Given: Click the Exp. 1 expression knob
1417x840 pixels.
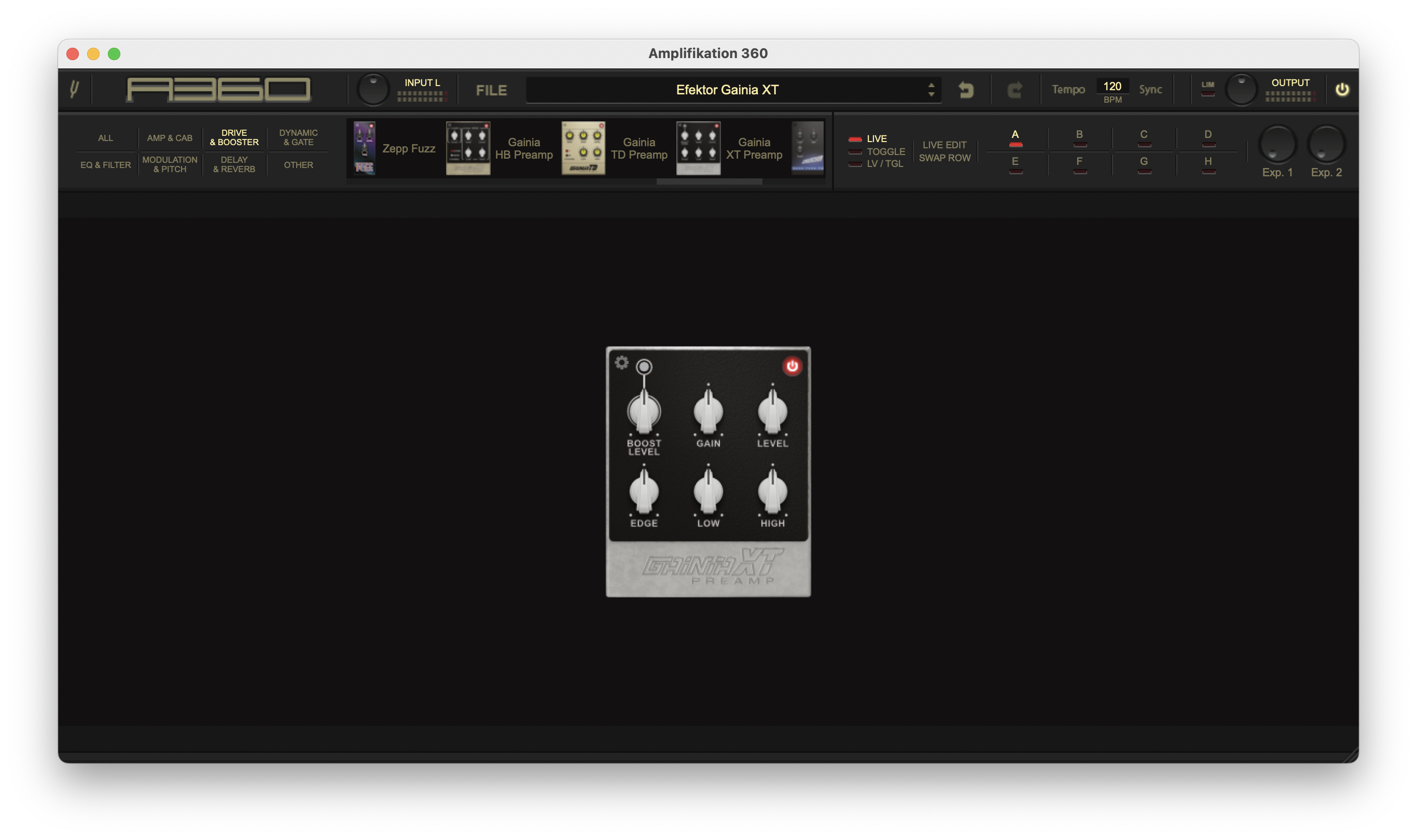Looking at the screenshot, I should click(1277, 144).
